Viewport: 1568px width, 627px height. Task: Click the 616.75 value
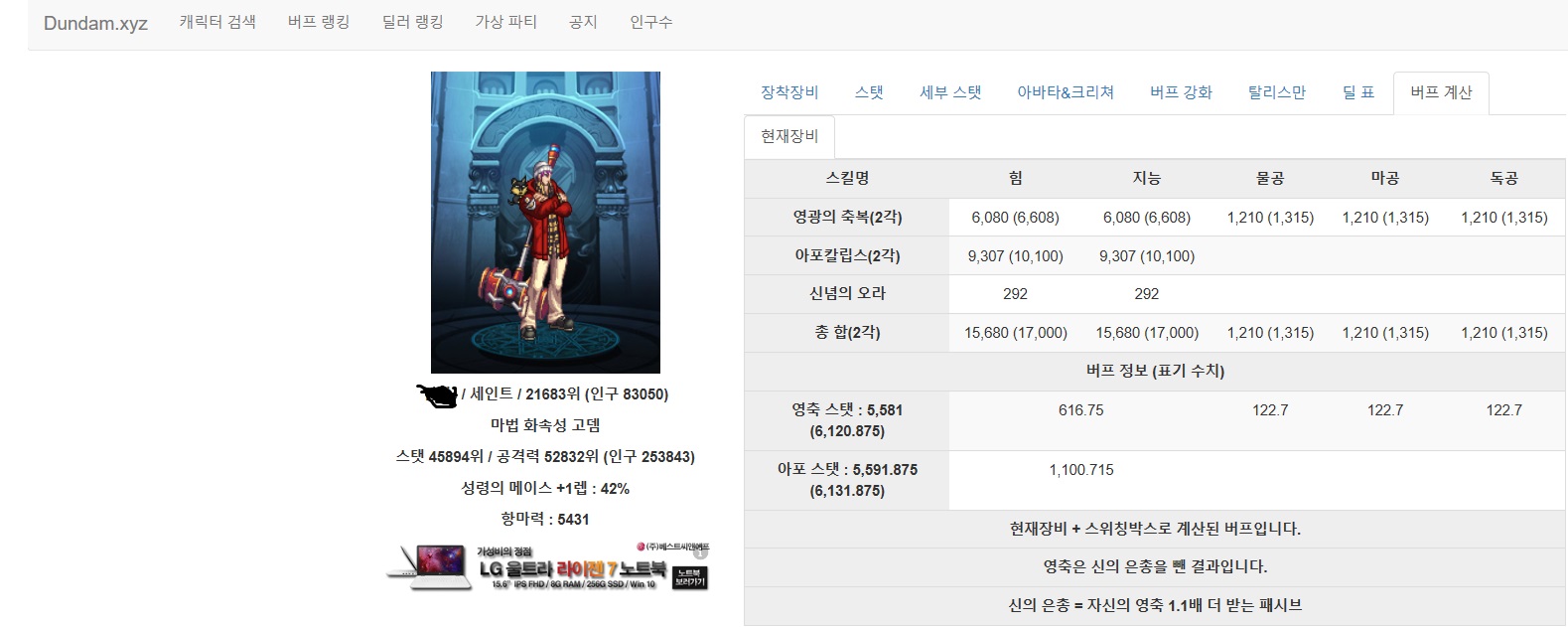pos(1081,409)
